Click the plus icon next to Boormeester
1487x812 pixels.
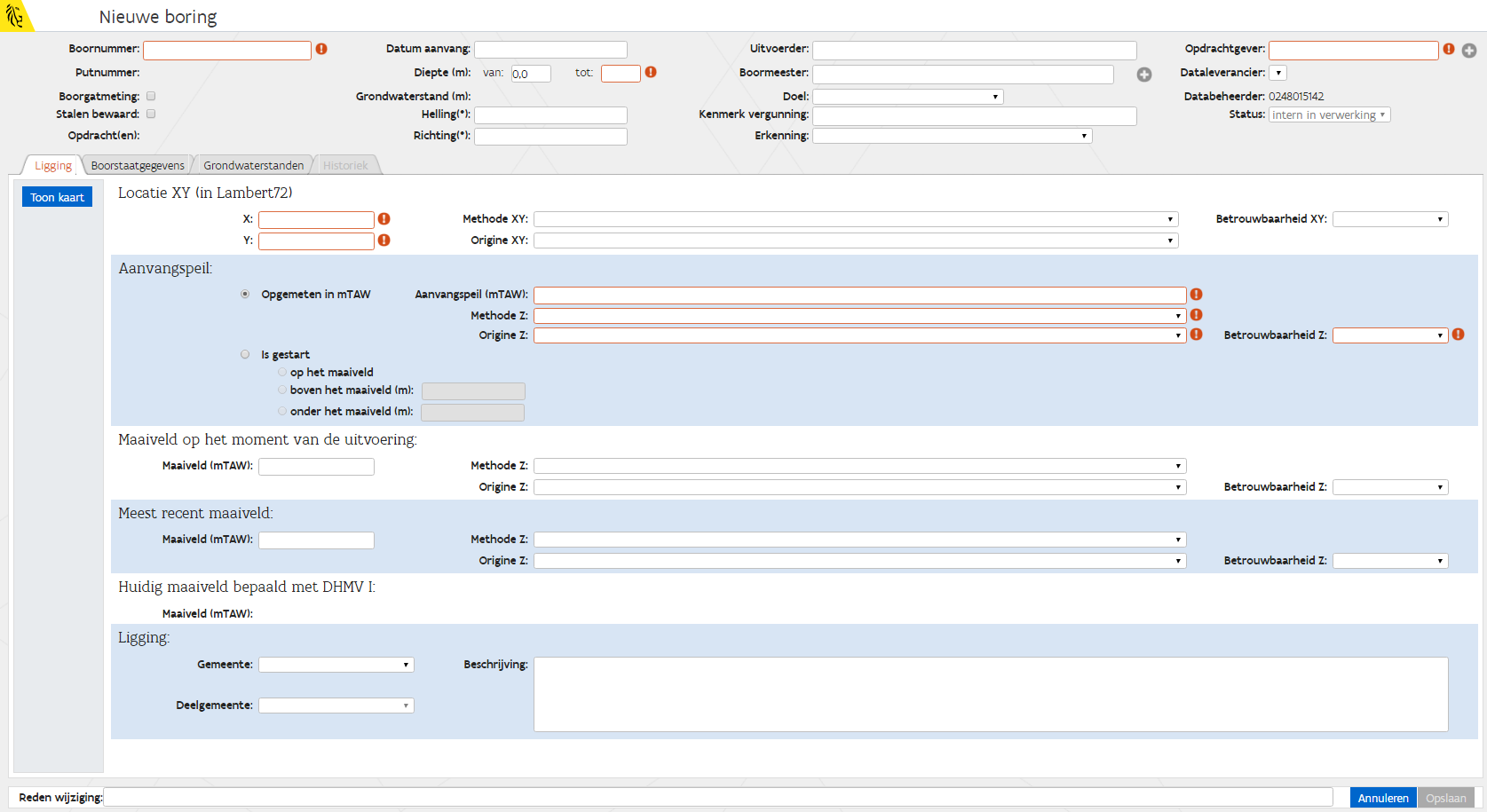coord(1144,75)
